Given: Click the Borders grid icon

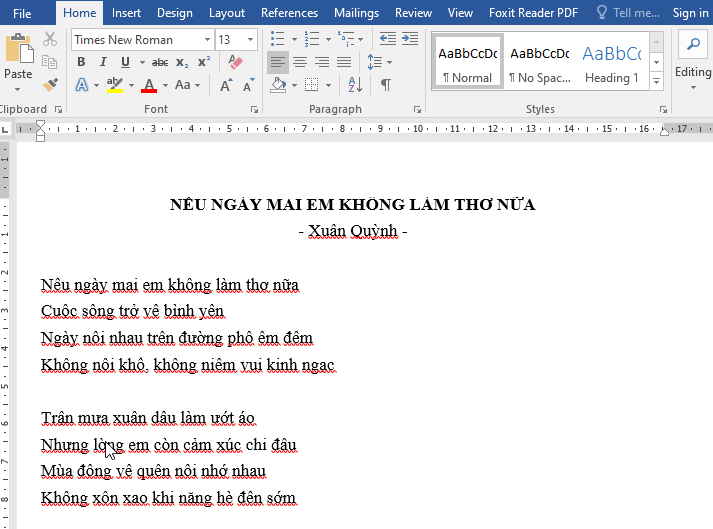Looking at the screenshot, I should (x=311, y=85).
